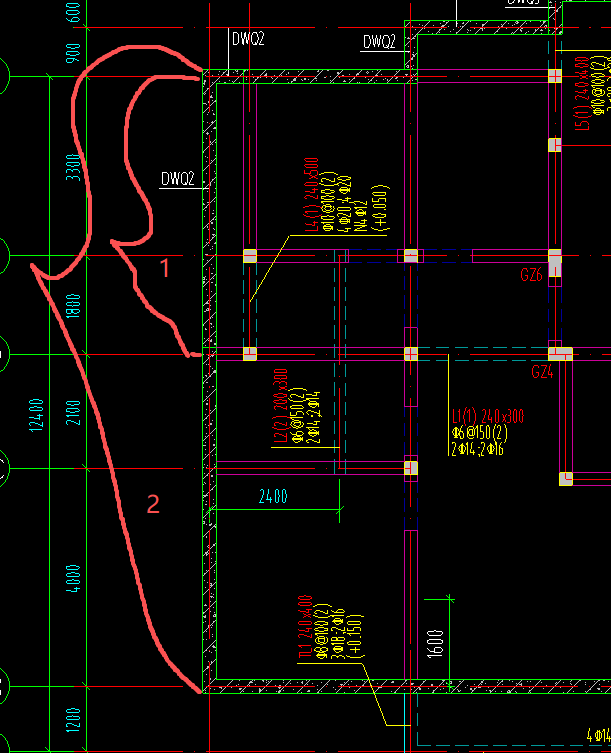Screen dimensions: 611x753
Task: Select the (+0.150) elevation note
Action: pos(356,636)
